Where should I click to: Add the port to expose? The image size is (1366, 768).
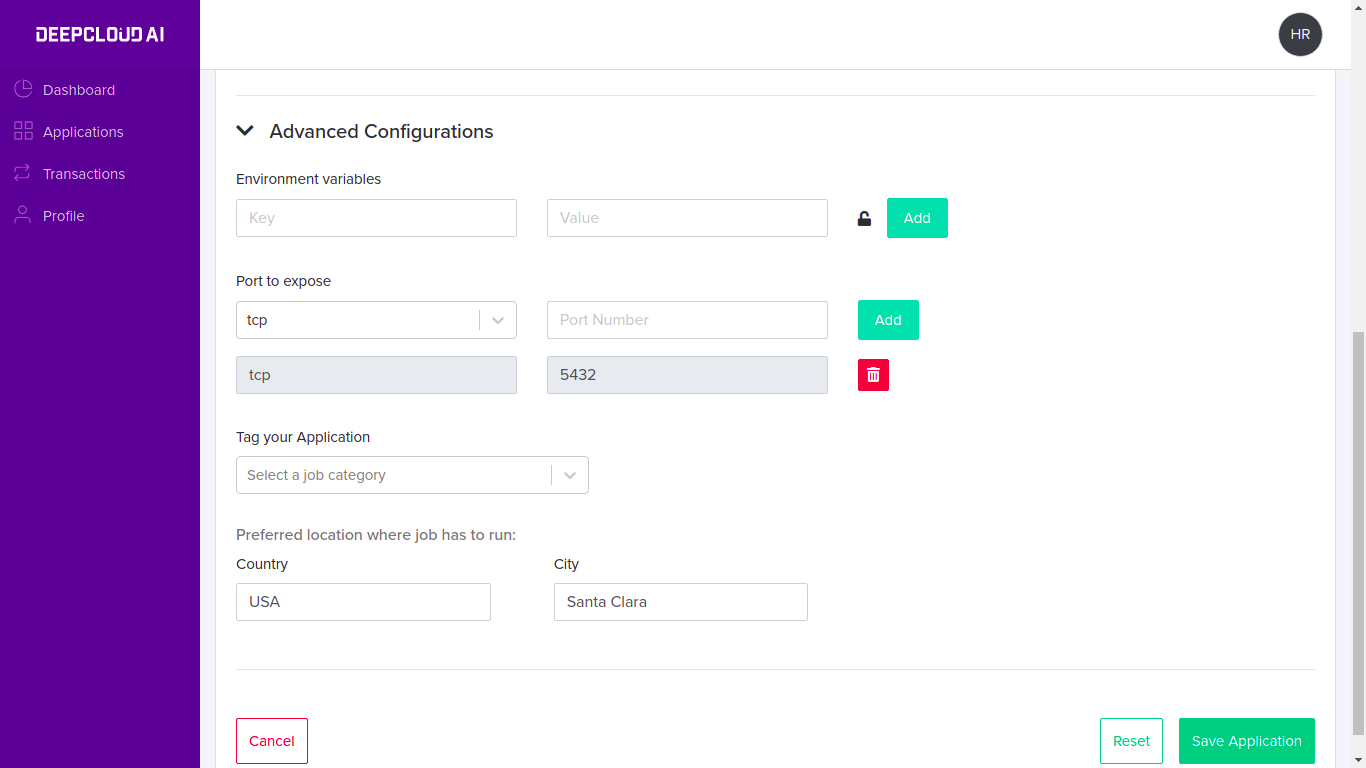coord(888,320)
